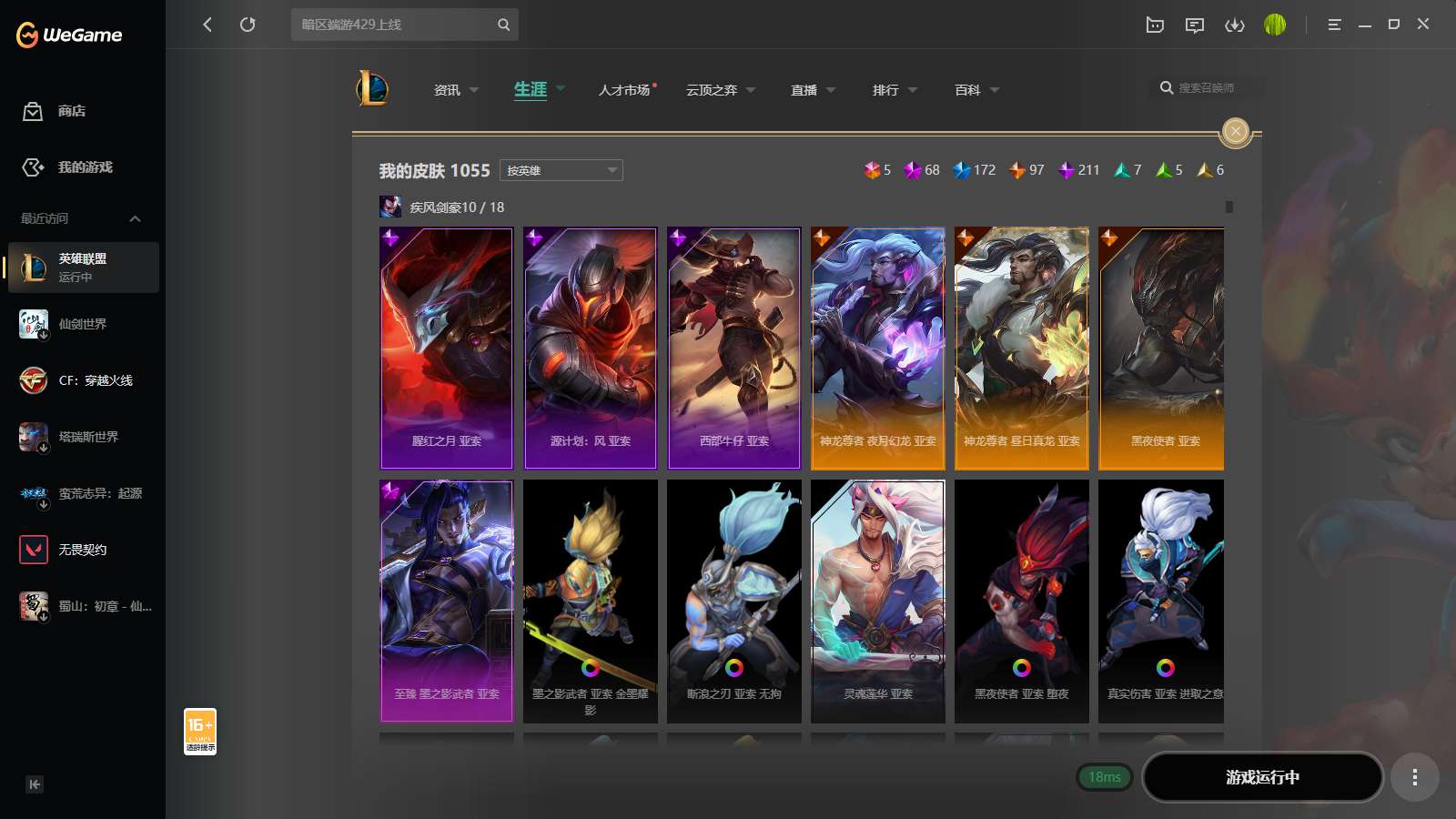Click the orange legendary gem count 97
The height and width of the screenshot is (819, 1456).
pos(1026,170)
